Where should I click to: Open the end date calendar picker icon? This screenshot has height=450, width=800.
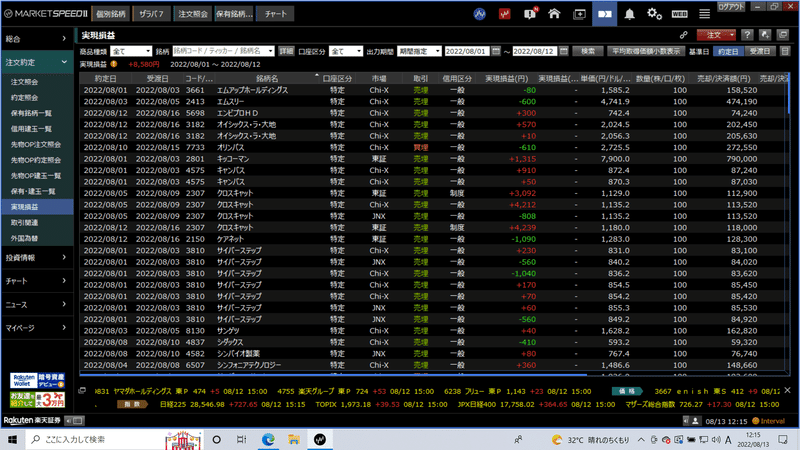[x=563, y=51]
